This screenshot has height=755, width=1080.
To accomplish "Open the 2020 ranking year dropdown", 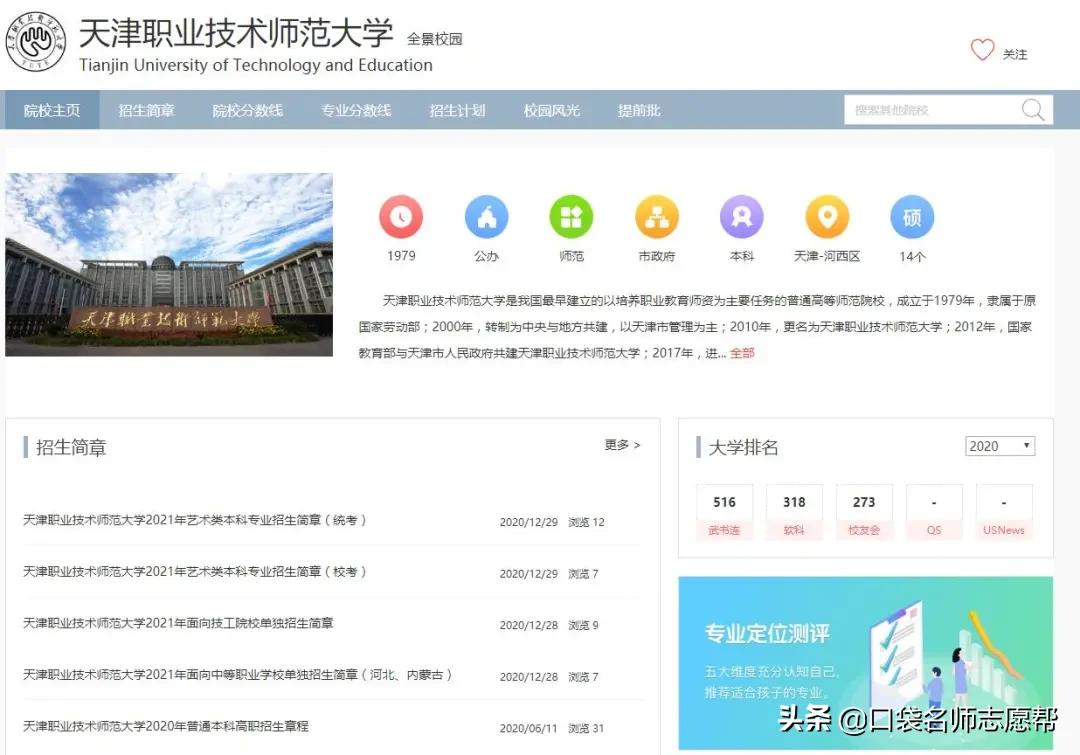I will tap(999, 446).
